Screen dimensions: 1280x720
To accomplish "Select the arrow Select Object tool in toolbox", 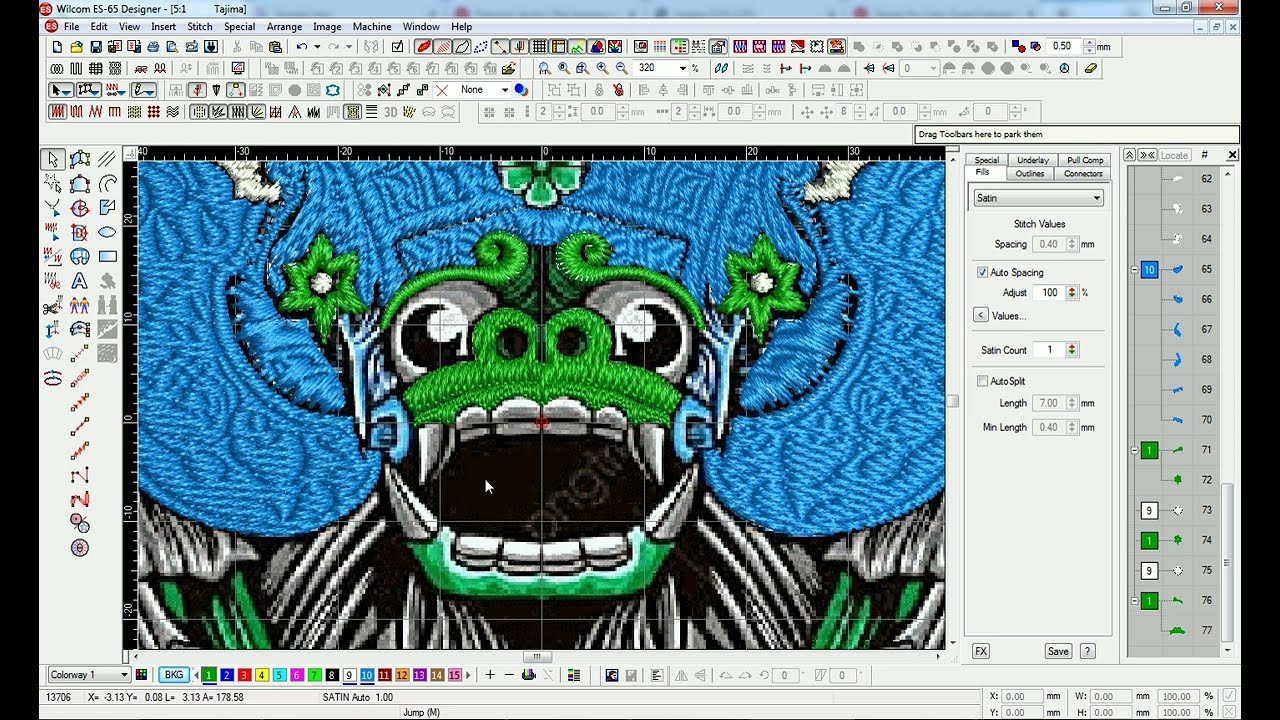I will [x=53, y=159].
